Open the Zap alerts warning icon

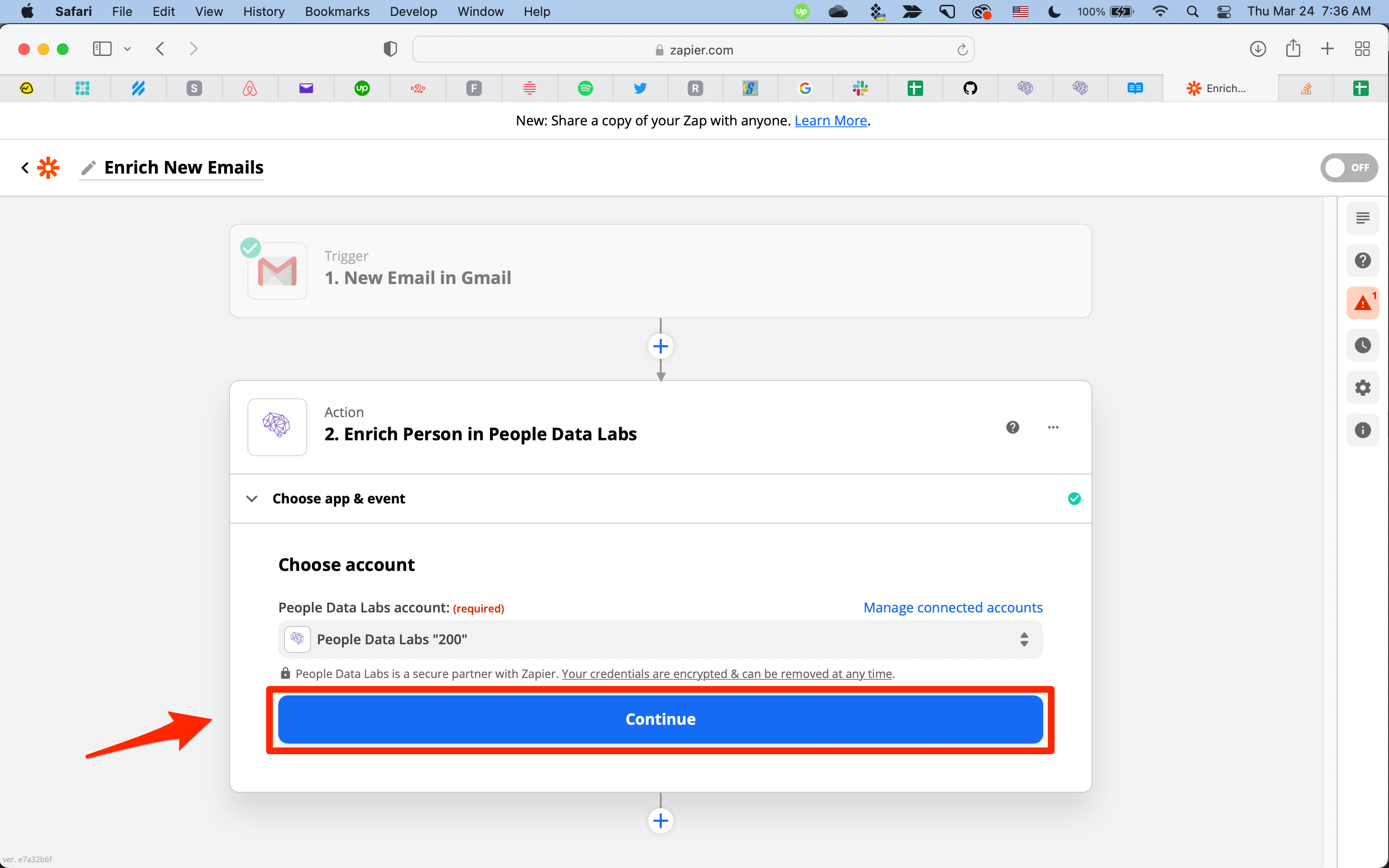click(x=1362, y=302)
